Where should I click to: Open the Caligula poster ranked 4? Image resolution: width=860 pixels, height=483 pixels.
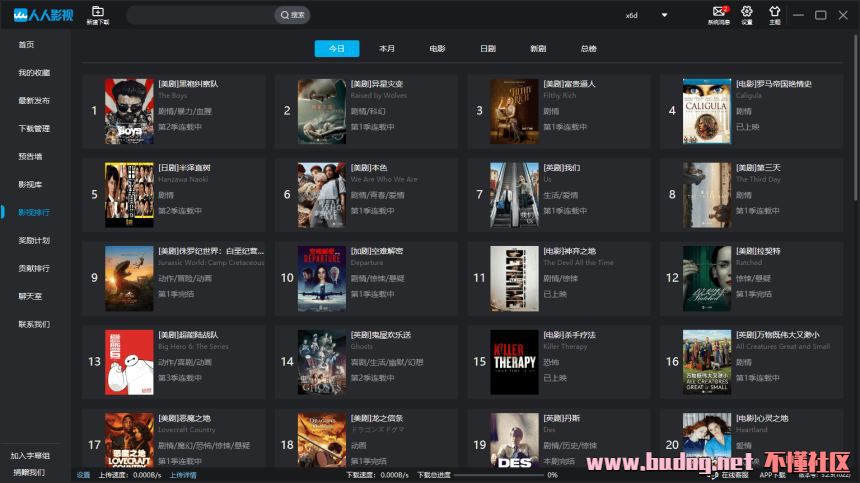point(707,111)
